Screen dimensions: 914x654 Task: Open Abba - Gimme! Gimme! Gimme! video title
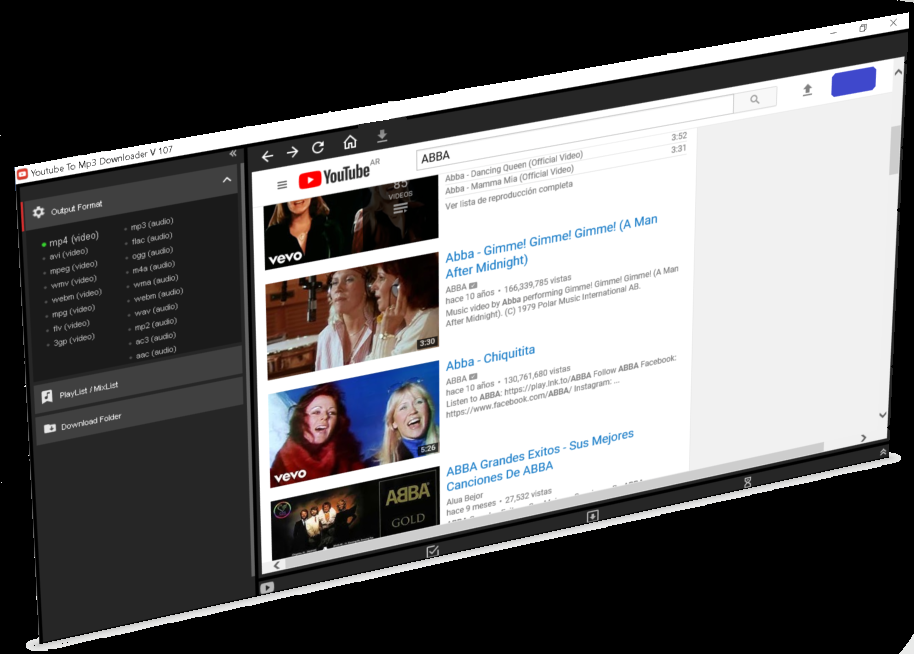(551, 247)
